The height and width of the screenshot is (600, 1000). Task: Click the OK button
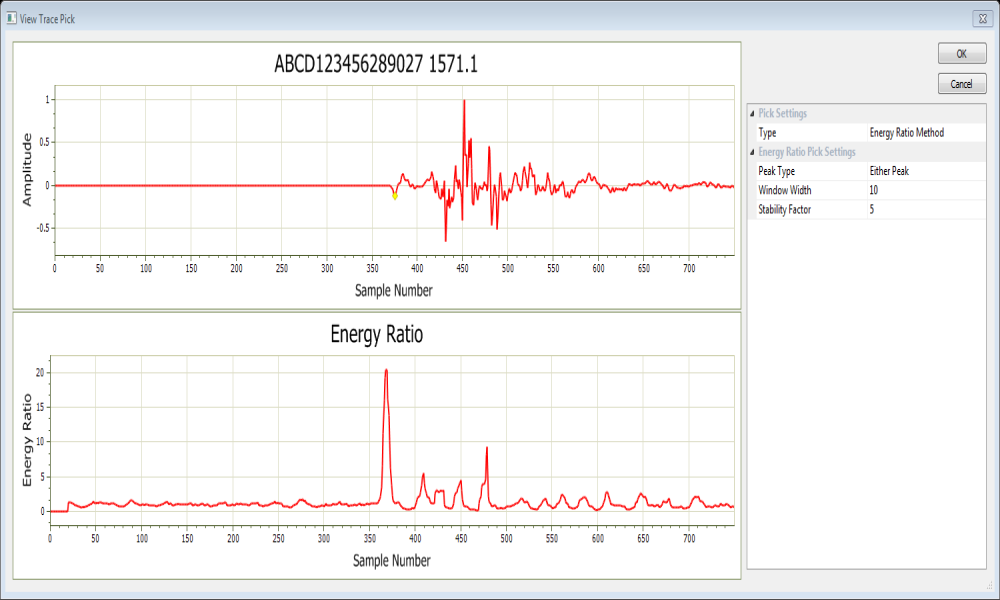962,54
